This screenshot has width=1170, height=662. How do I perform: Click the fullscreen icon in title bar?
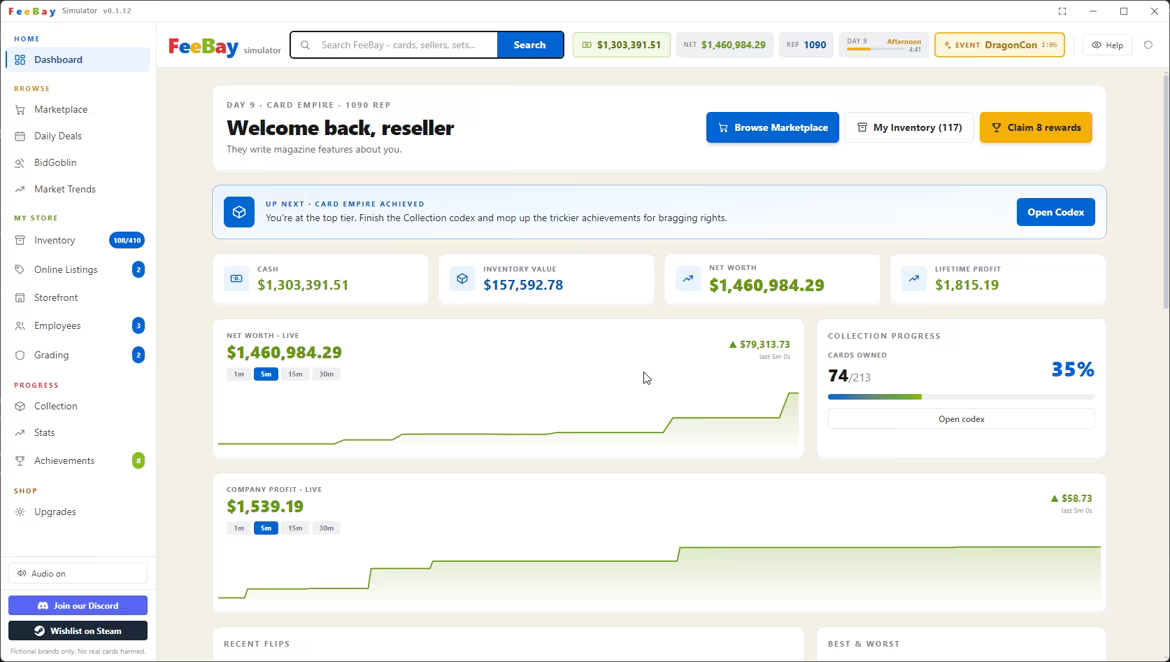coord(1063,11)
